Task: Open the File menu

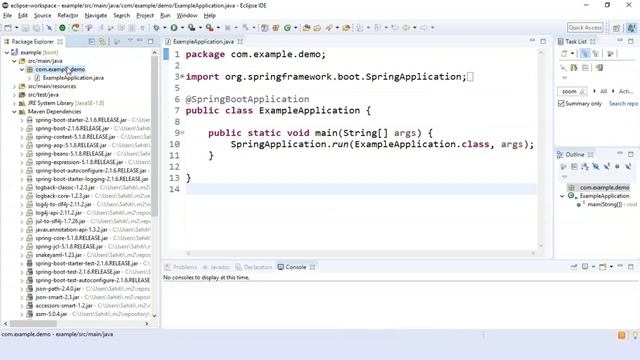Action: tap(7, 16)
